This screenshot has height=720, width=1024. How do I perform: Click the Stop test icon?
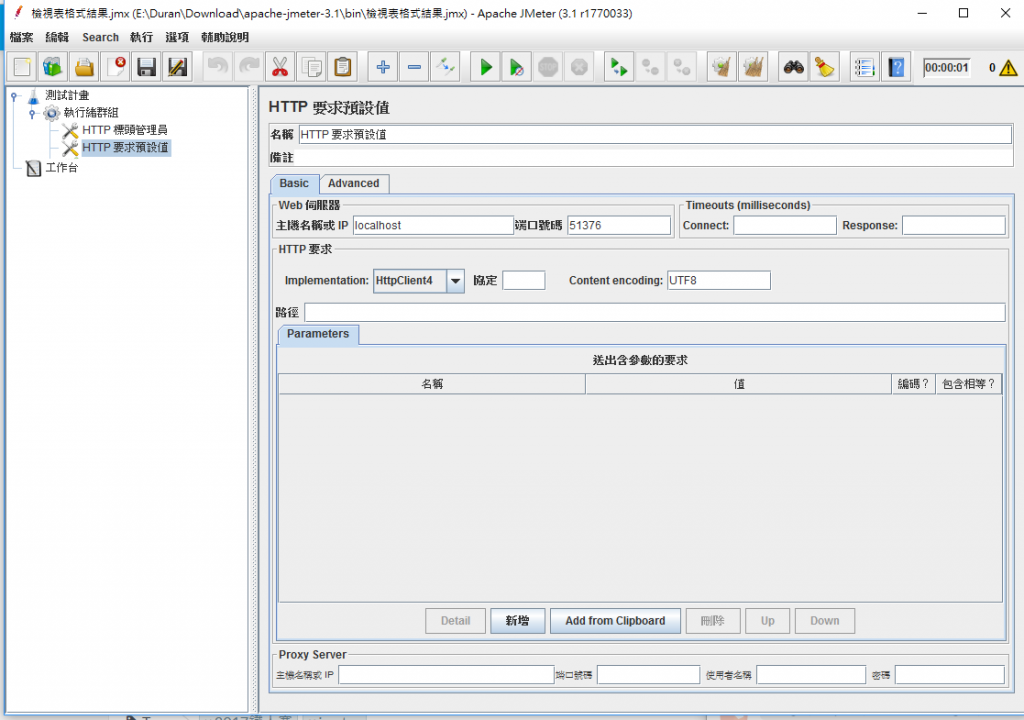point(548,67)
